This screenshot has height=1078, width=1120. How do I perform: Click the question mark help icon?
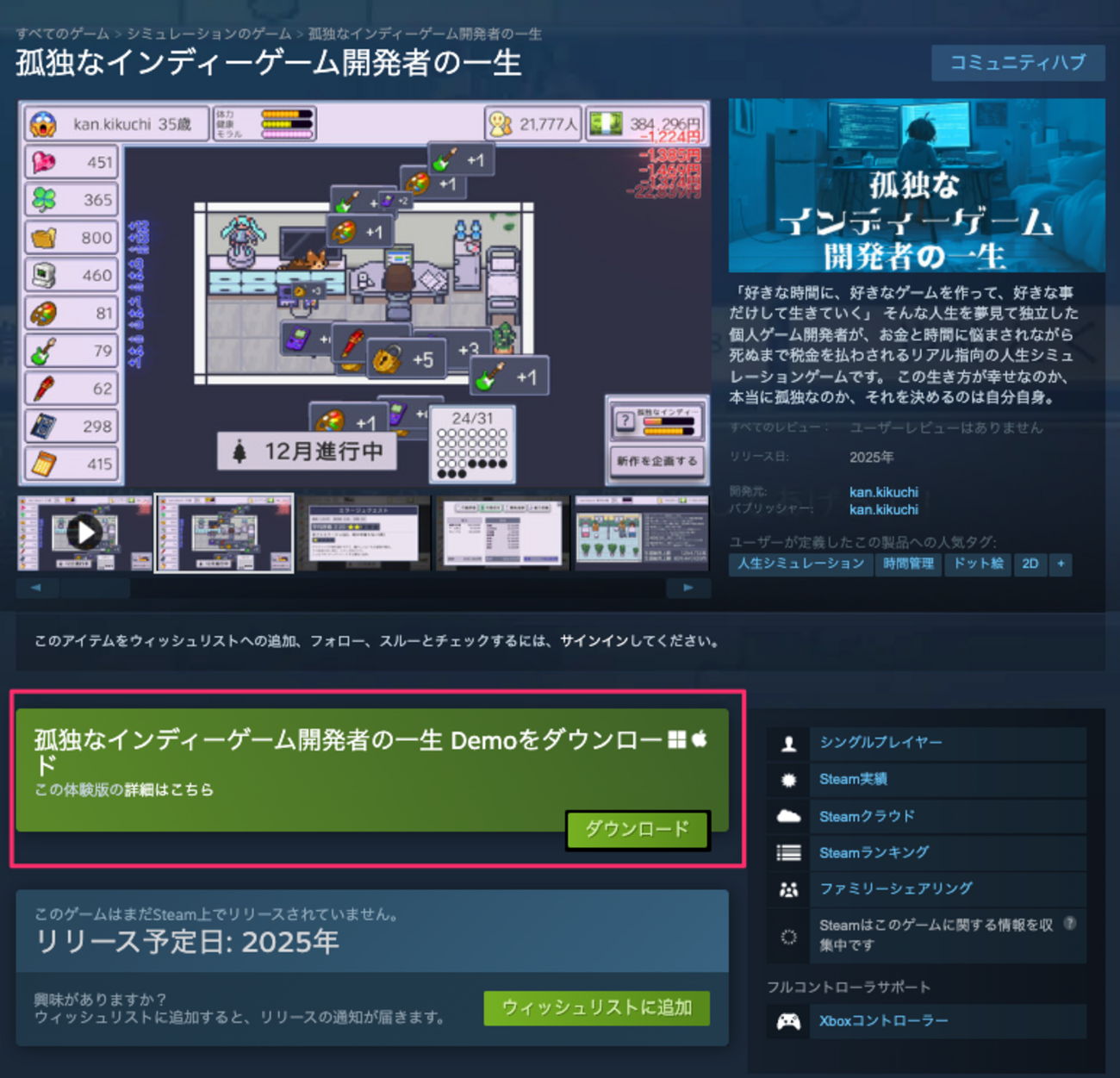(1070, 923)
